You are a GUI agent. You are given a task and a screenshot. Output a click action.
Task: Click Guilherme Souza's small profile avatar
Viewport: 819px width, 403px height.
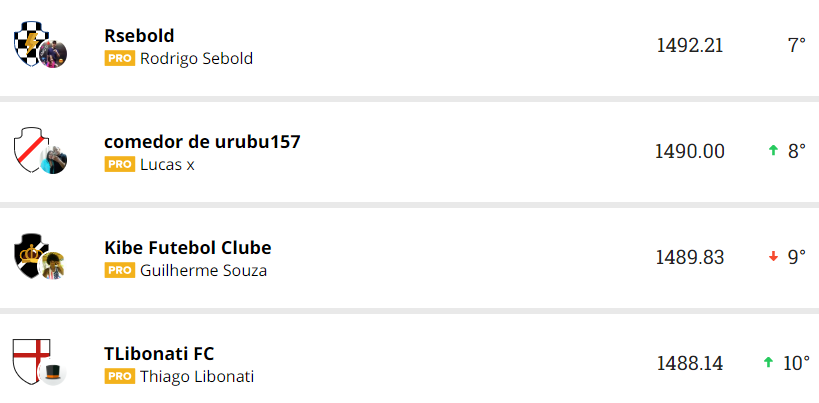click(54, 266)
